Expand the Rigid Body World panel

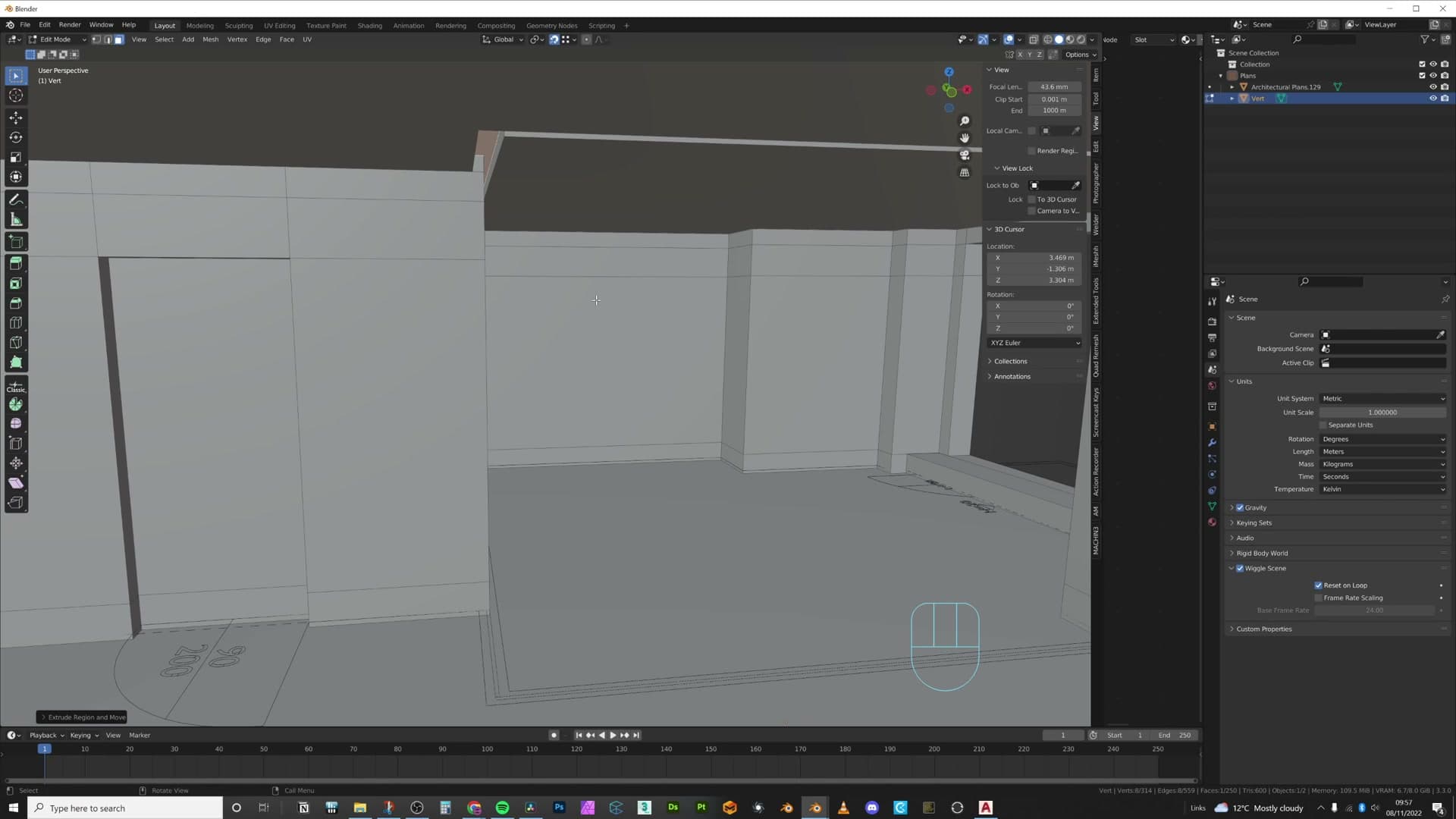pos(1262,554)
